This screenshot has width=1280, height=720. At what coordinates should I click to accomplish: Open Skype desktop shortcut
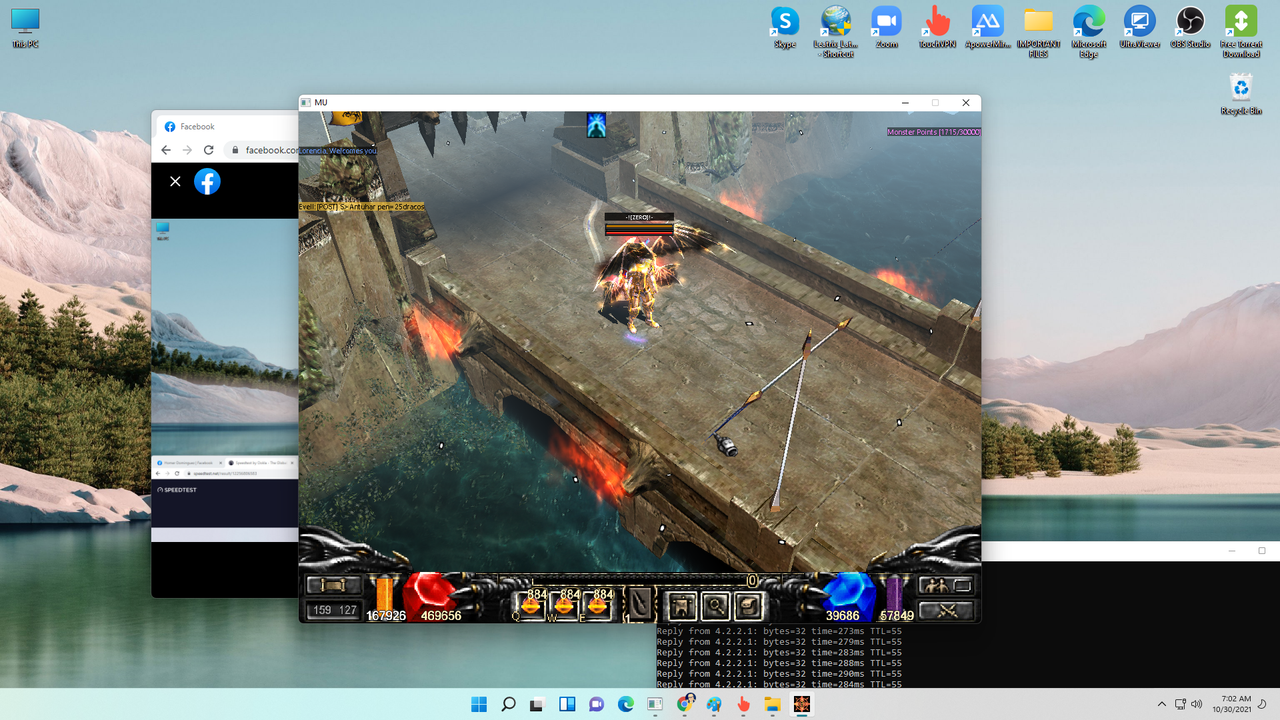[x=785, y=27]
